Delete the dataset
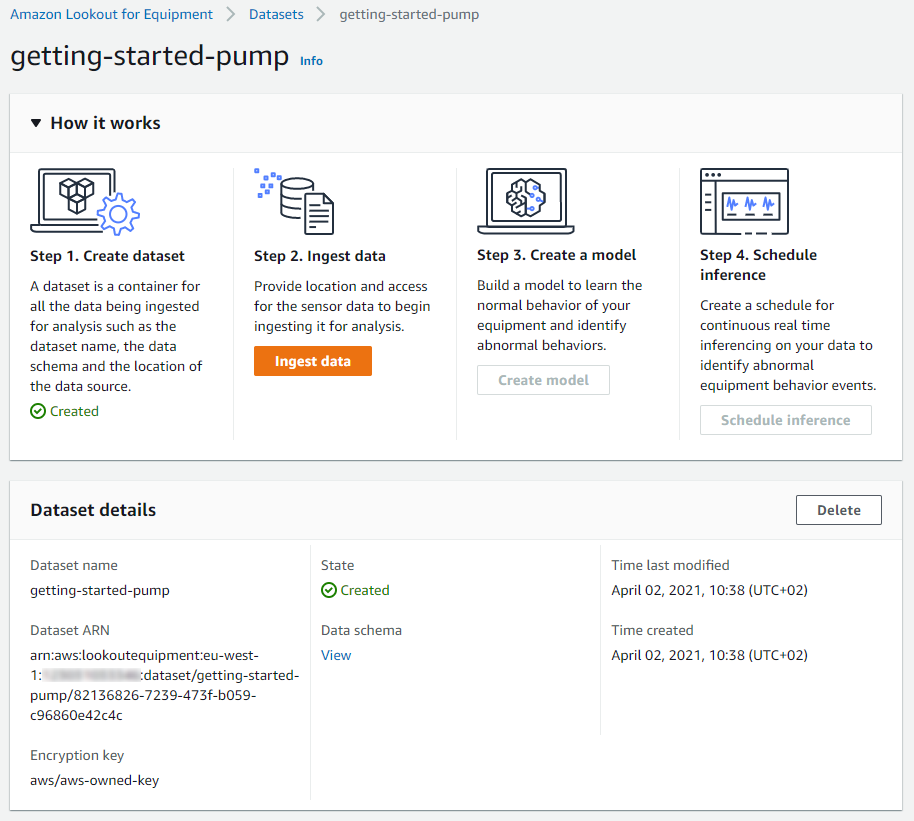Image resolution: width=914 pixels, height=821 pixels. point(839,510)
